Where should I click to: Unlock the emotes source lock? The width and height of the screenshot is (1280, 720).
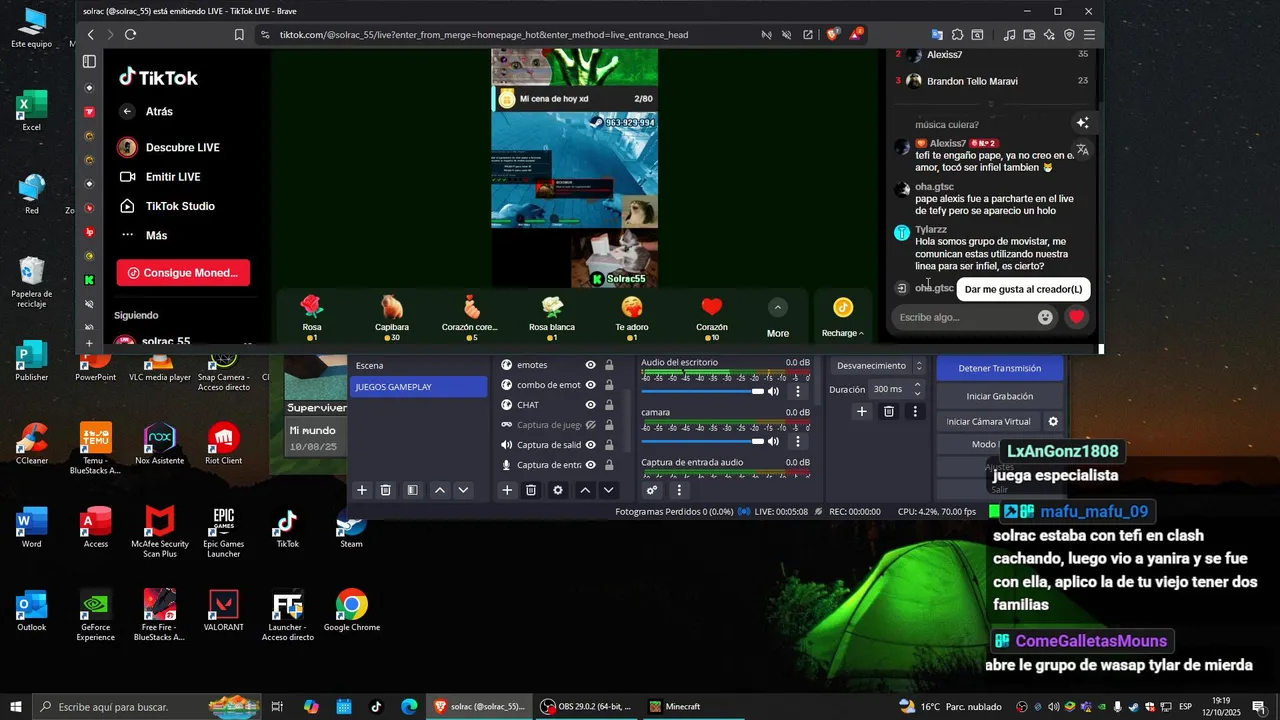[609, 365]
